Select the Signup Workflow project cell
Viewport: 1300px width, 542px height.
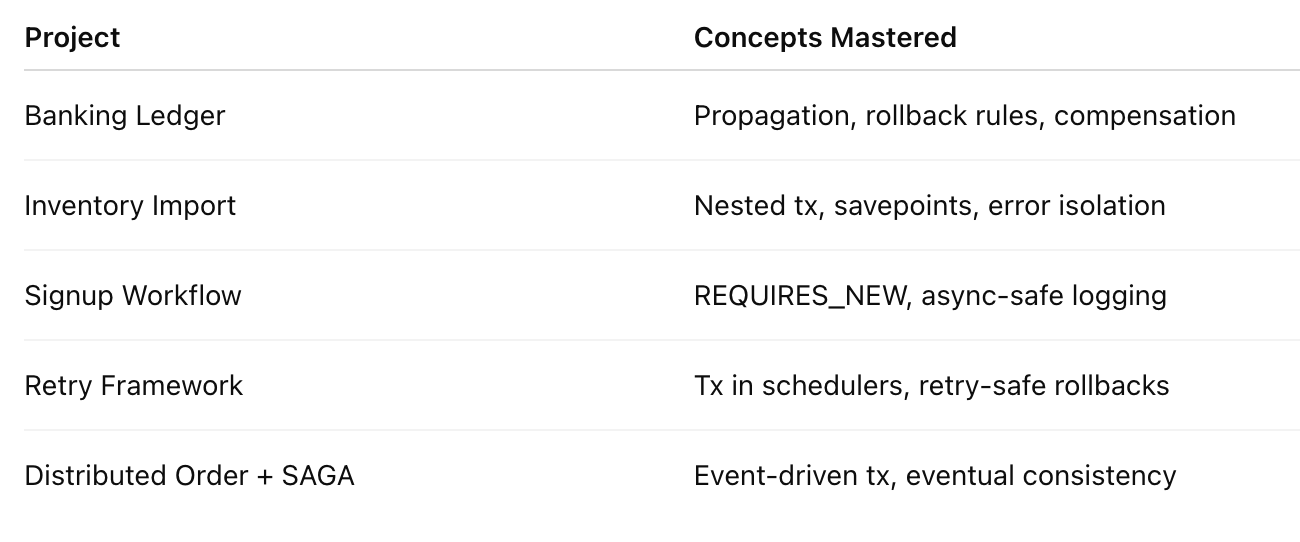[133, 296]
